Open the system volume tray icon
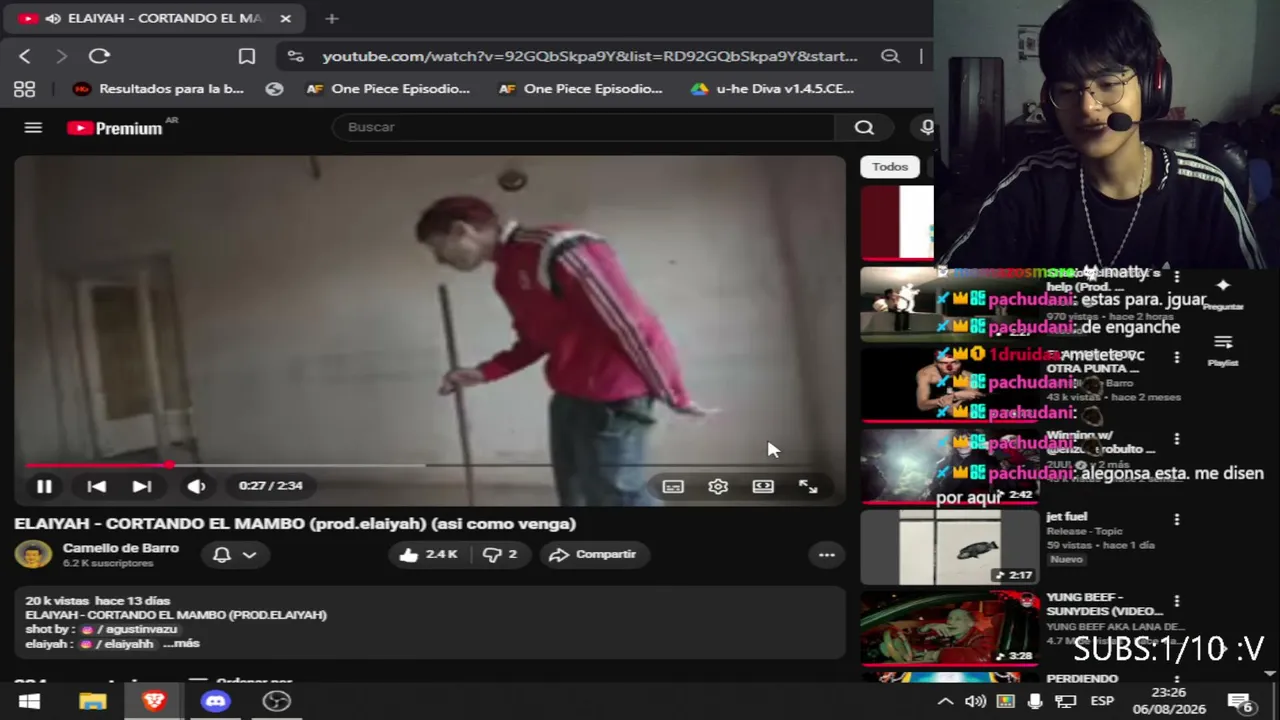Viewport: 1280px width, 720px height. pos(975,701)
